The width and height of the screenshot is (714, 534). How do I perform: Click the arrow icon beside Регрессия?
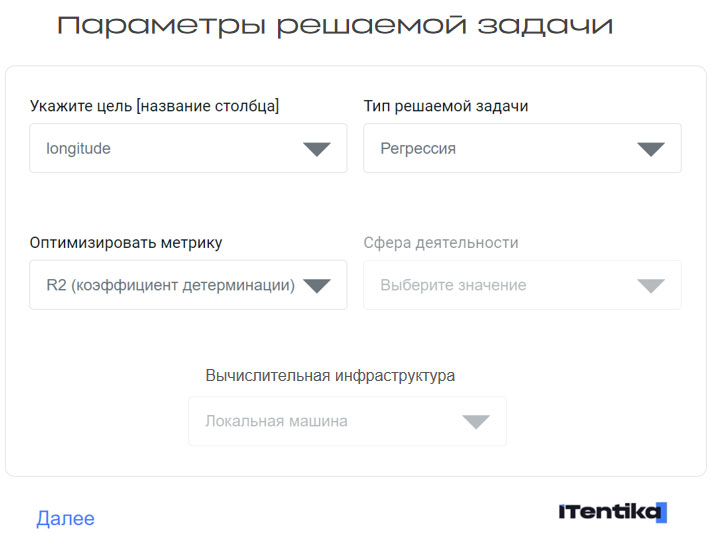click(651, 149)
